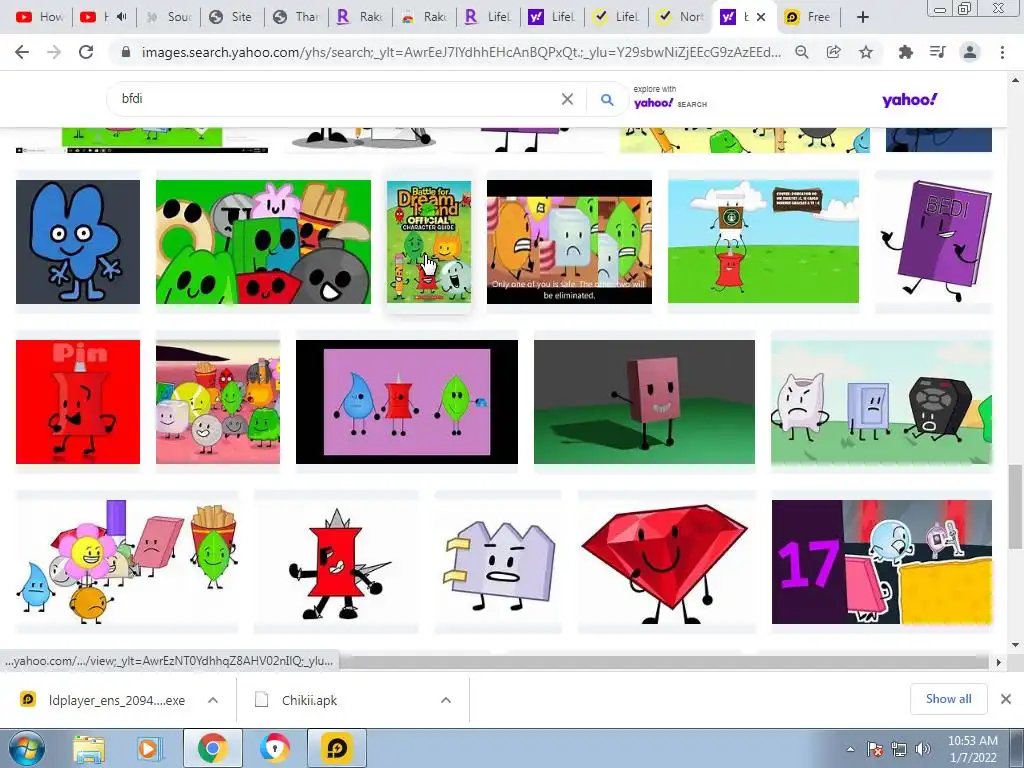The width and height of the screenshot is (1024, 768).
Task: Bookmark this page with the star
Action: coord(866,52)
